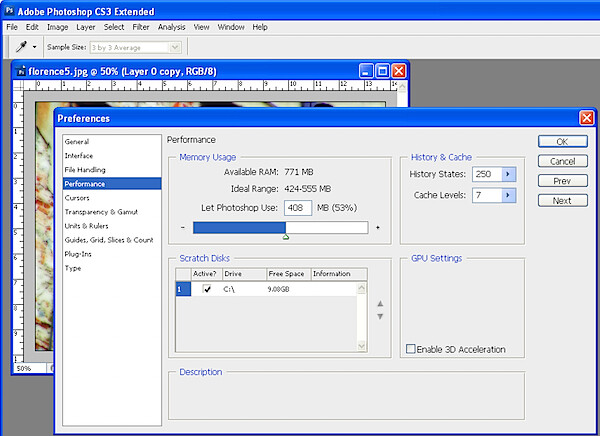The width and height of the screenshot is (600, 436).
Task: Open the Filter menu
Action: (141, 27)
